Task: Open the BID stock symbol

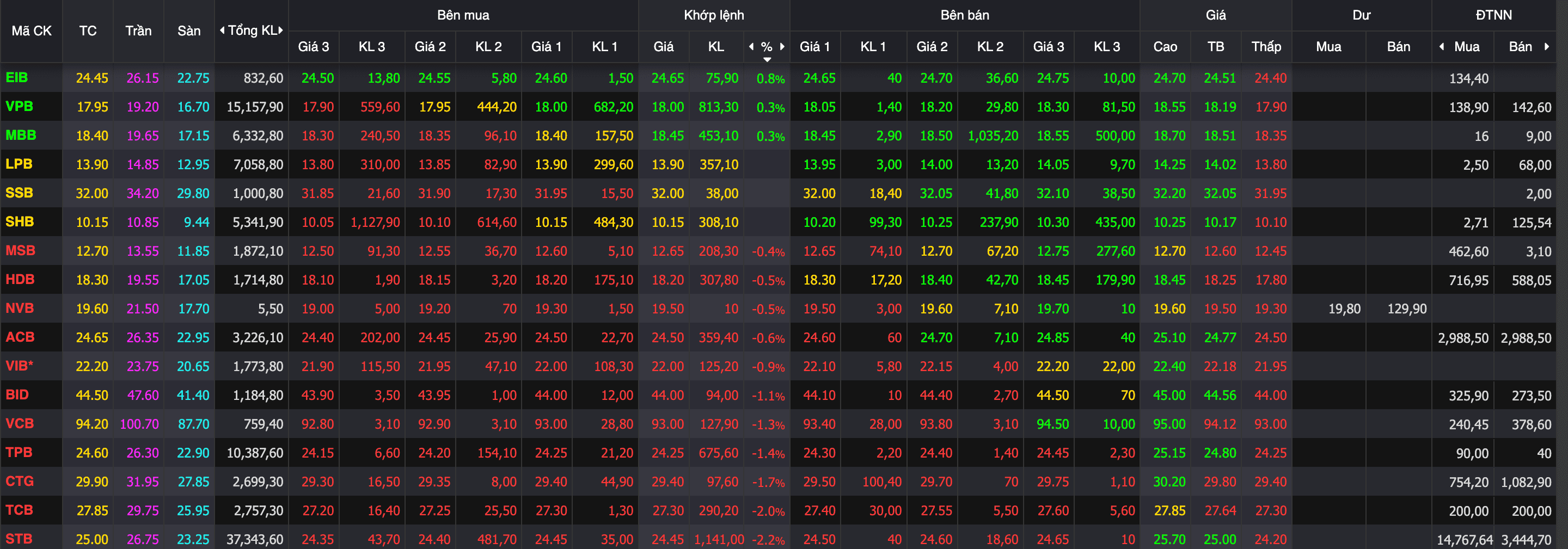Action: point(17,394)
